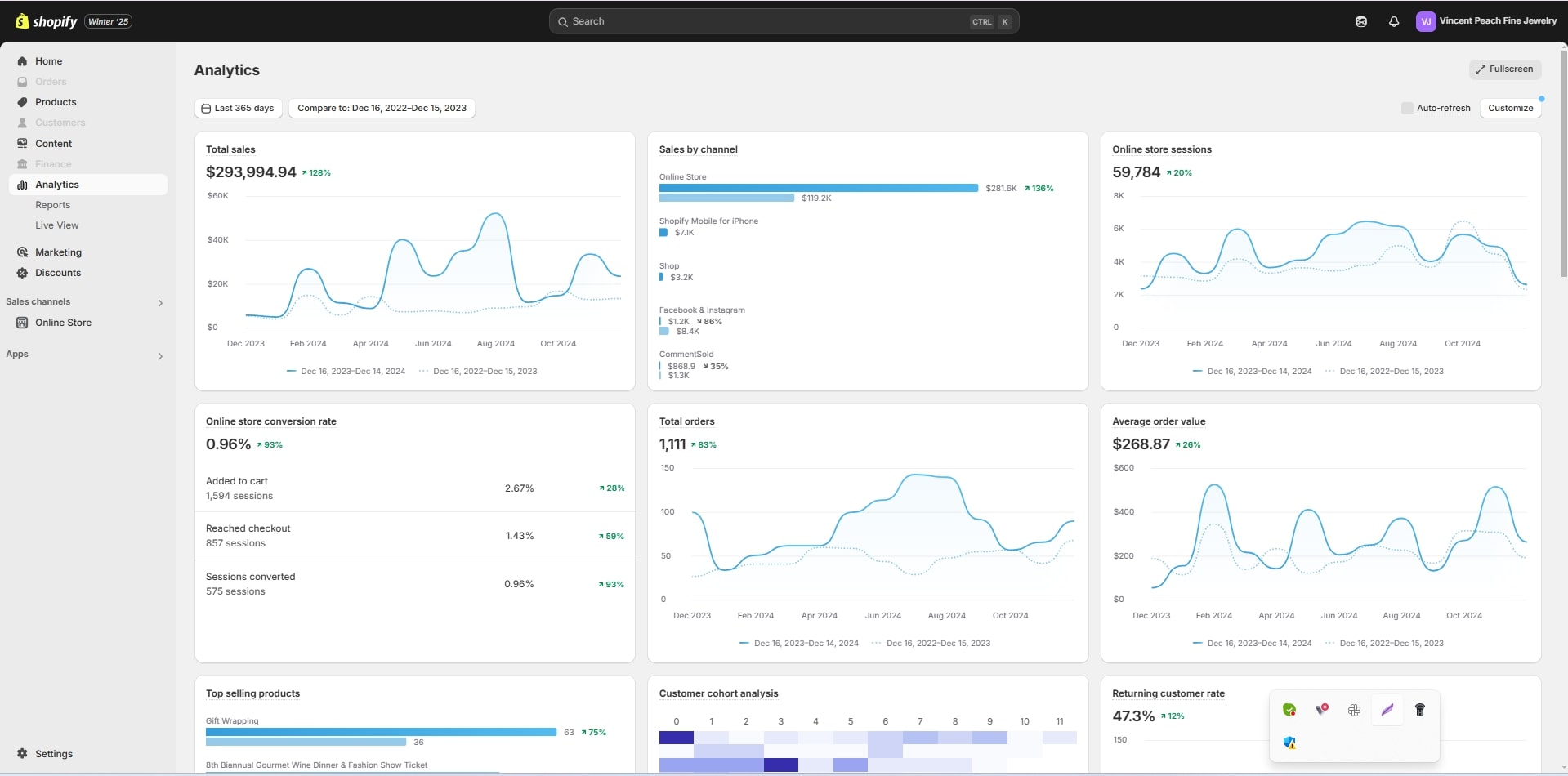Click the Windows Security shield tray icon
1568x776 pixels.
pyautogui.click(x=1289, y=743)
